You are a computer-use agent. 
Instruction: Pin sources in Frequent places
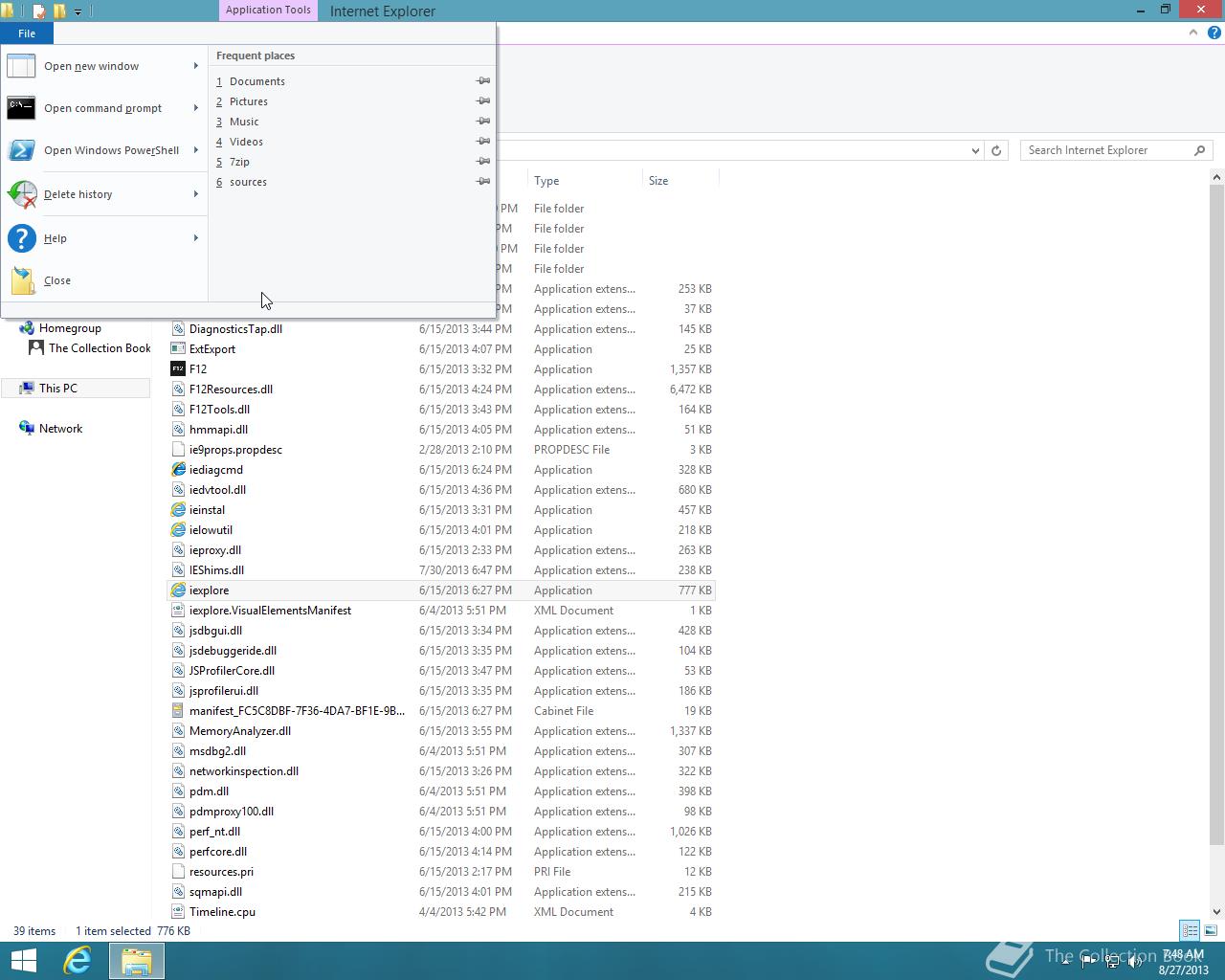click(x=483, y=182)
